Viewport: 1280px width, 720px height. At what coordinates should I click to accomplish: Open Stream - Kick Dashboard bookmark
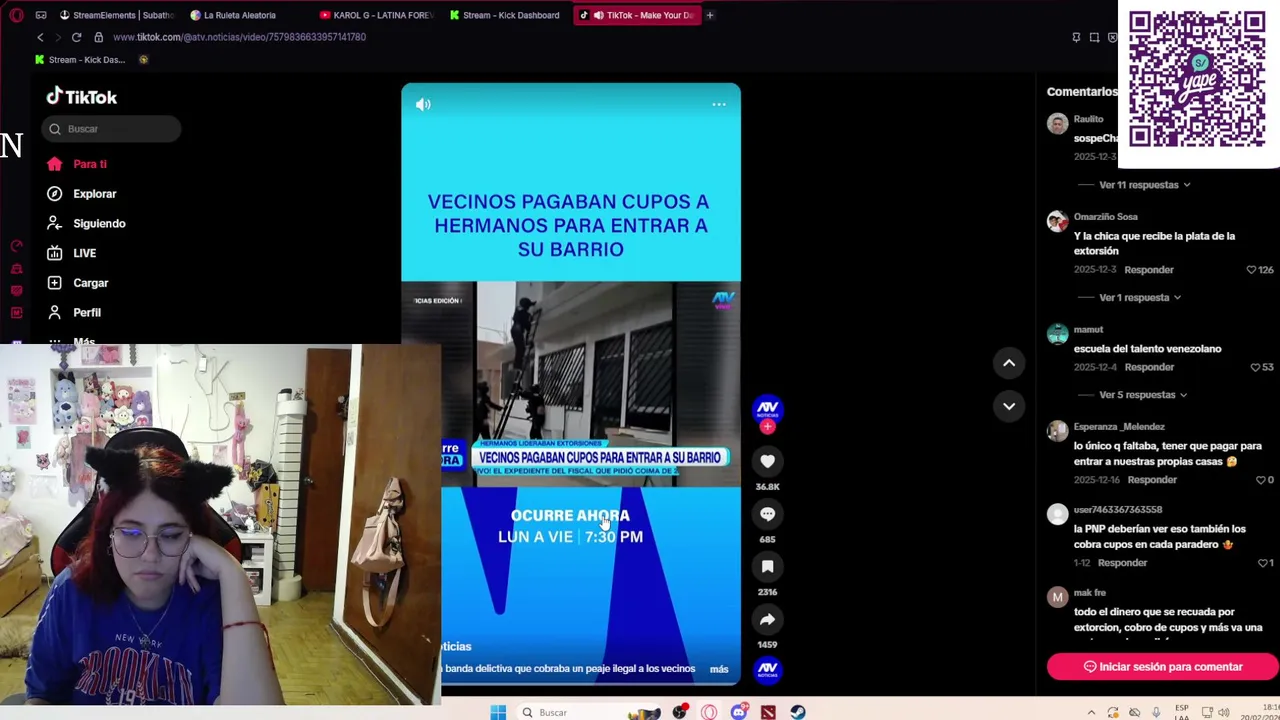(x=80, y=60)
